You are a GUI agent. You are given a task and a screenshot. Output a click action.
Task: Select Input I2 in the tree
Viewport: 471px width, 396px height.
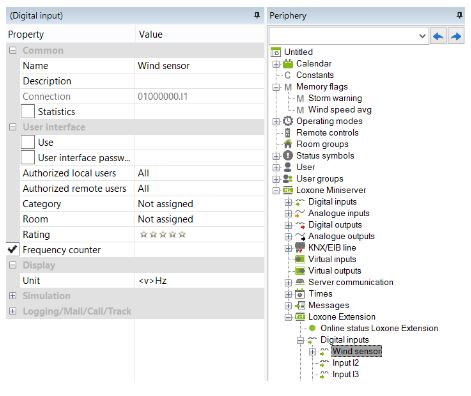tap(346, 363)
